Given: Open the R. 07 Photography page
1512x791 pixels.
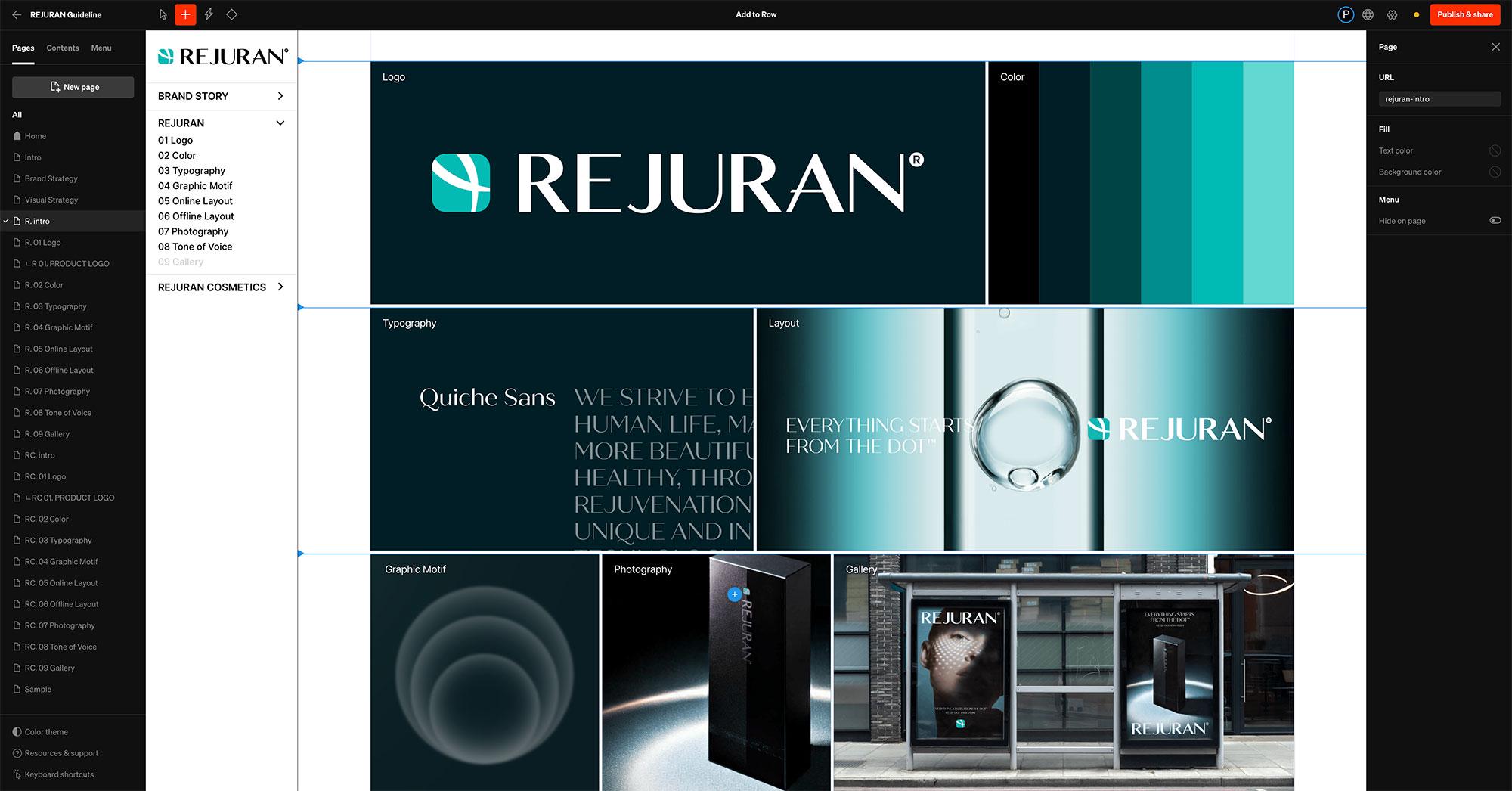Looking at the screenshot, I should point(57,392).
